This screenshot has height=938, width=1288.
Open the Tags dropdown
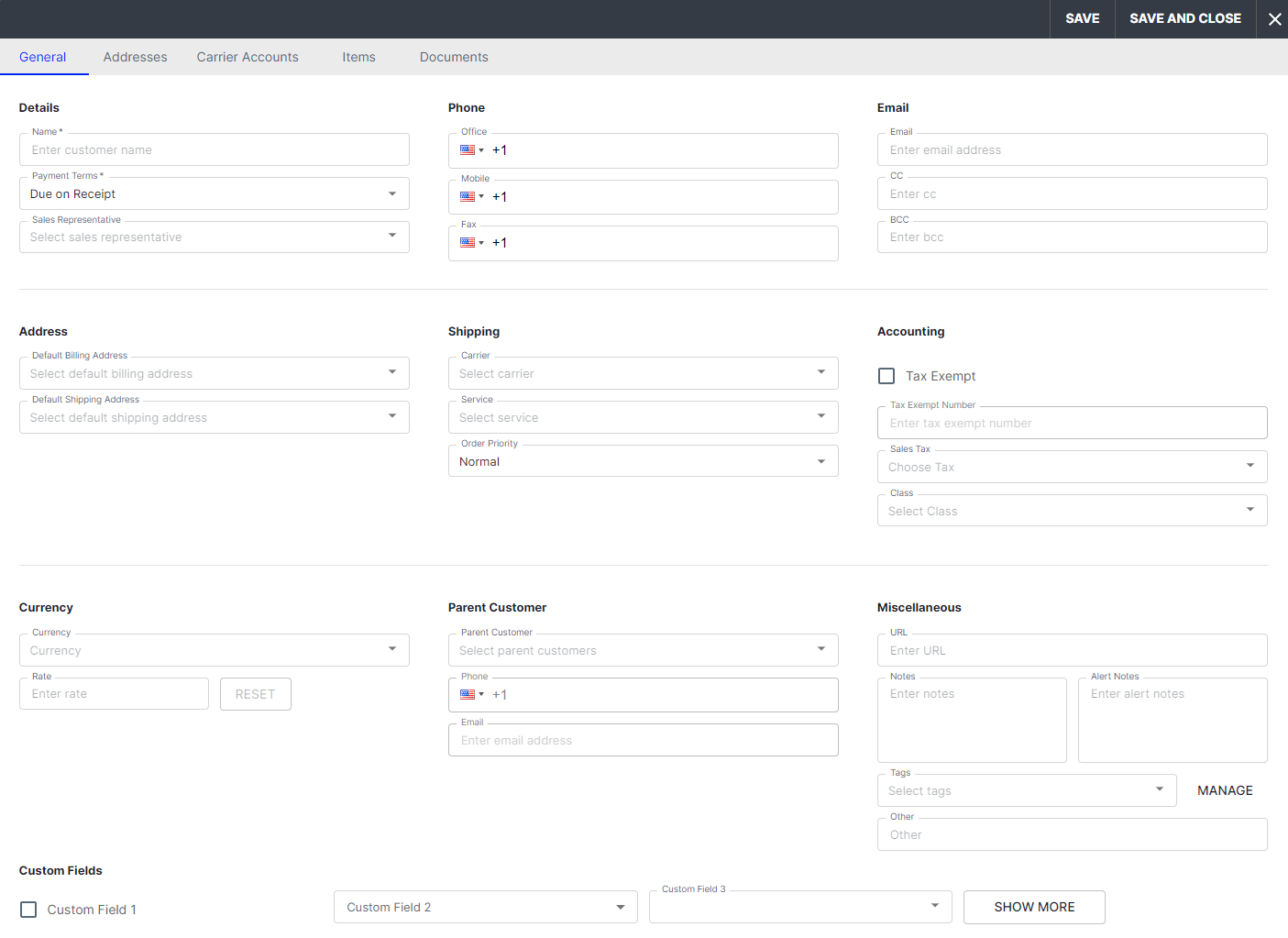pos(1027,790)
